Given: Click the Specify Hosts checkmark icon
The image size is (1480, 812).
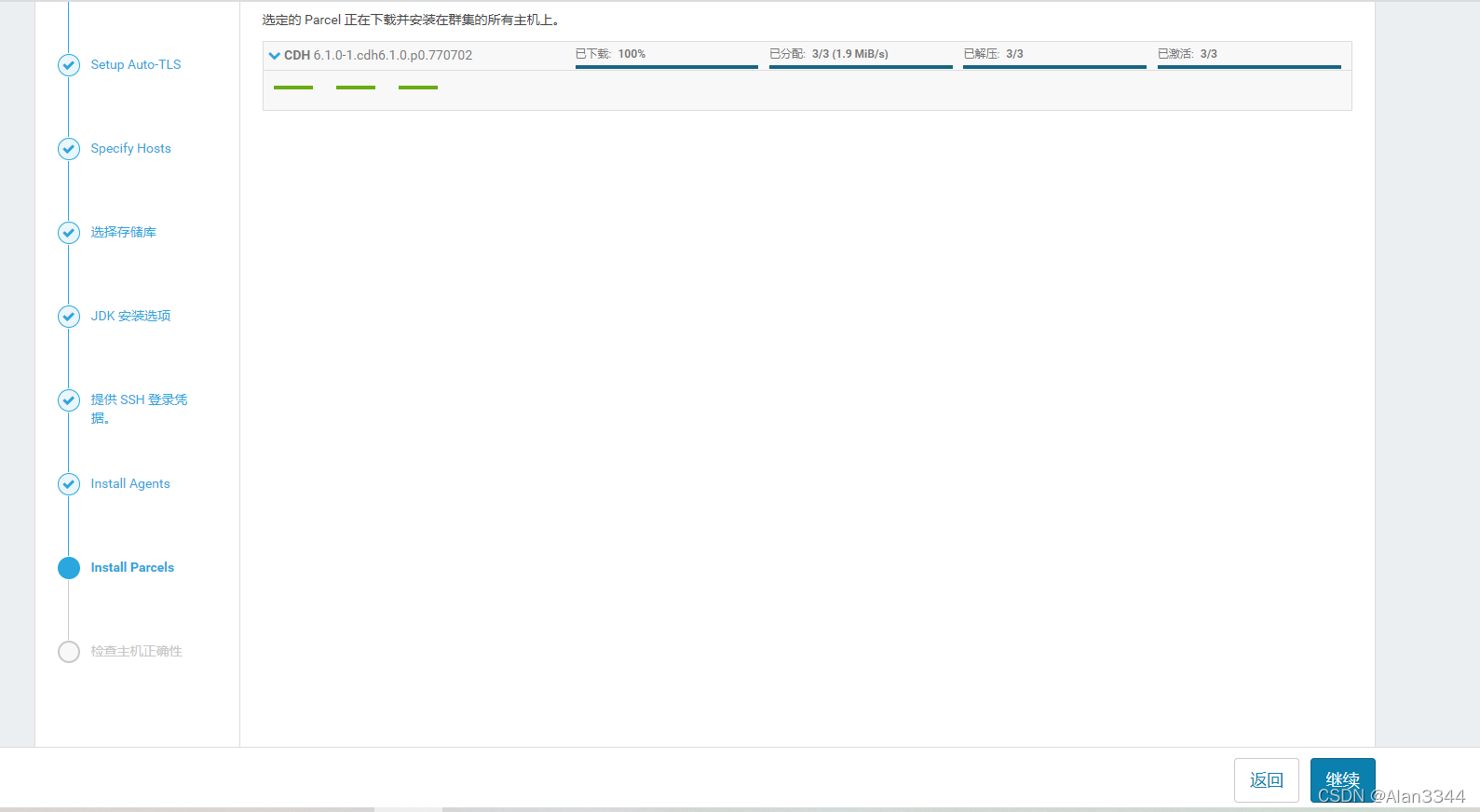Looking at the screenshot, I should coord(69,149).
